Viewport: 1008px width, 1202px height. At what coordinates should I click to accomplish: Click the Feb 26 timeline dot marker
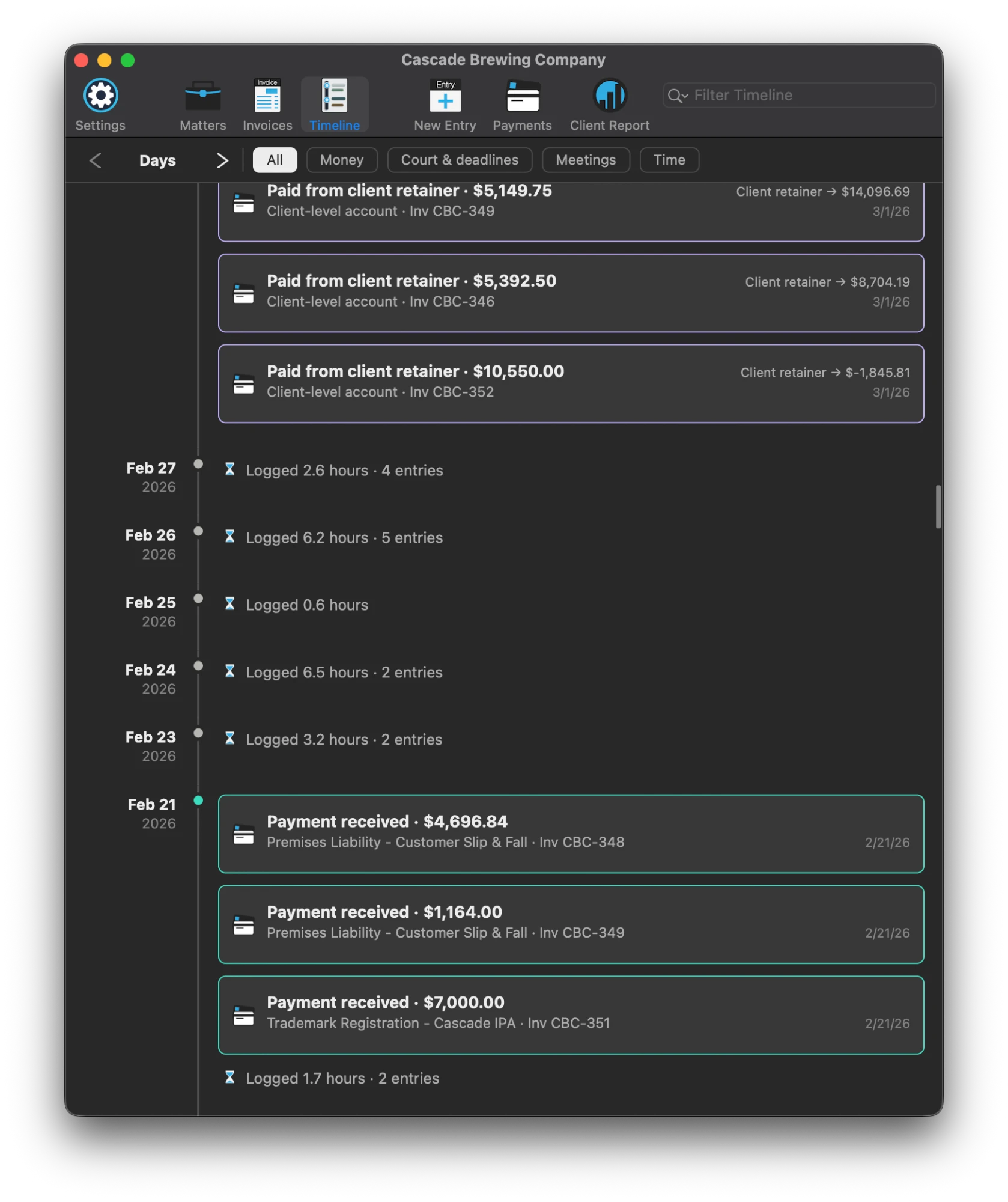point(198,531)
